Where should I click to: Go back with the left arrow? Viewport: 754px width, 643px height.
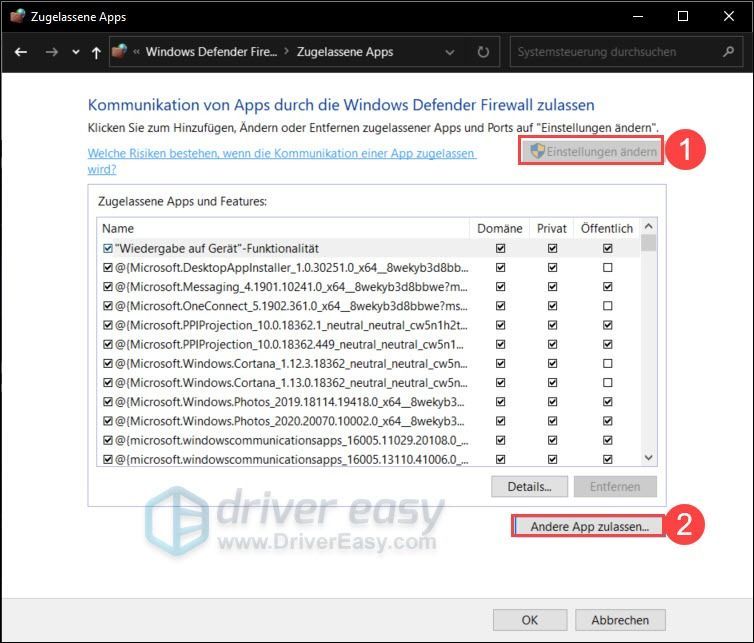coord(21,52)
